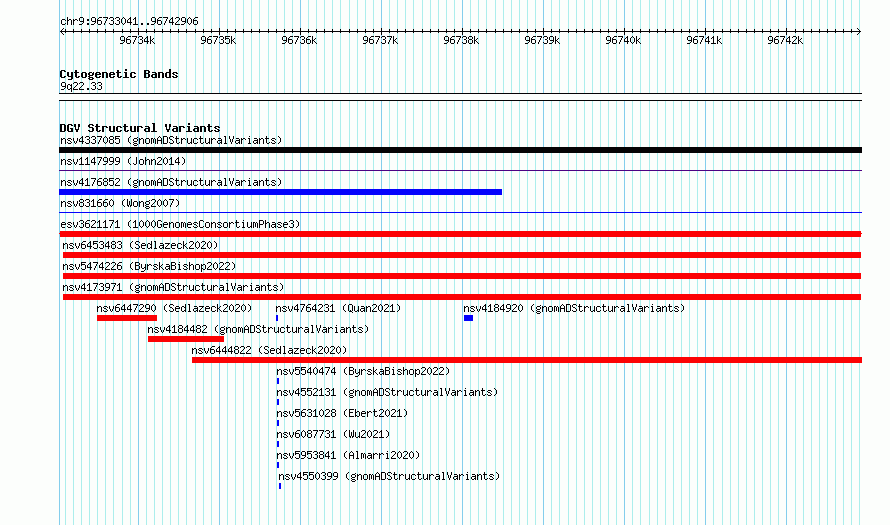Click the 96741k ruler position label
890x525 pixels.
704,40
